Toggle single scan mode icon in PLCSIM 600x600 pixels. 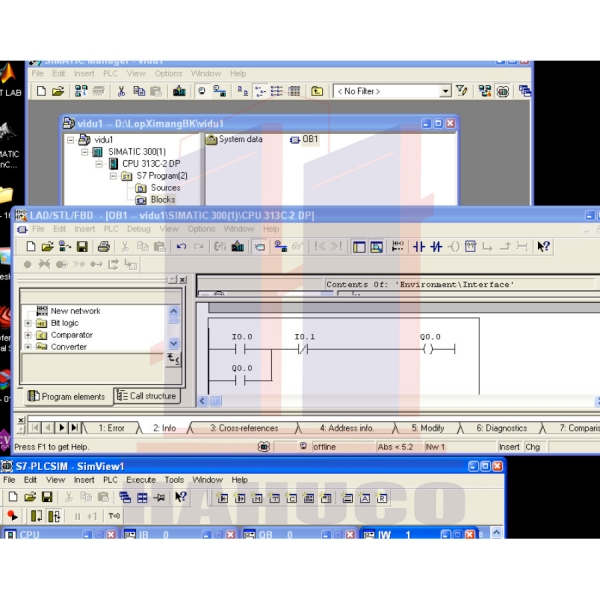point(36,516)
